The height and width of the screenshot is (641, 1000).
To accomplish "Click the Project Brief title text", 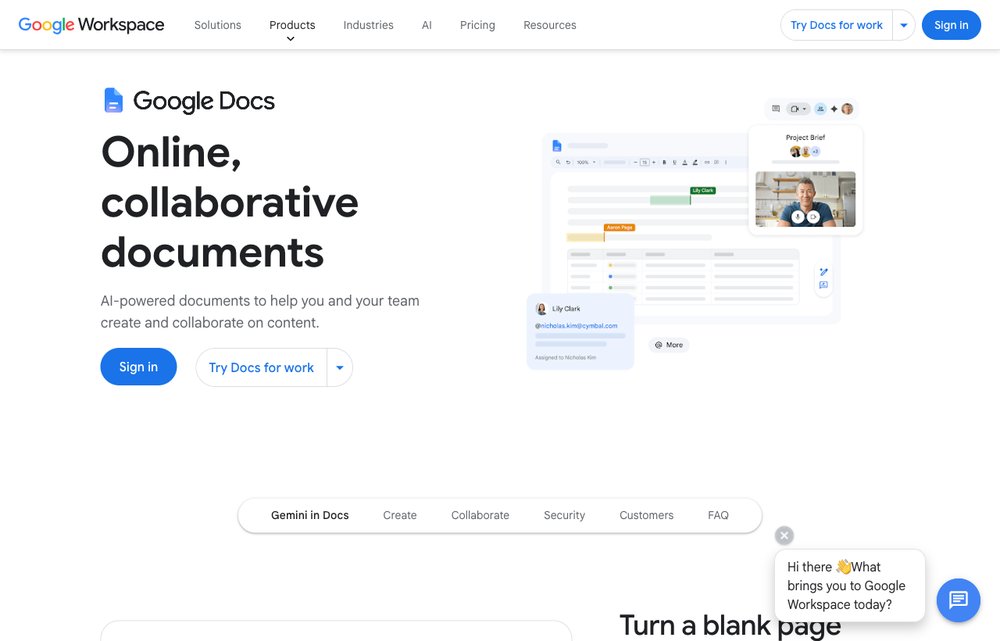I will pyautogui.click(x=805, y=137).
